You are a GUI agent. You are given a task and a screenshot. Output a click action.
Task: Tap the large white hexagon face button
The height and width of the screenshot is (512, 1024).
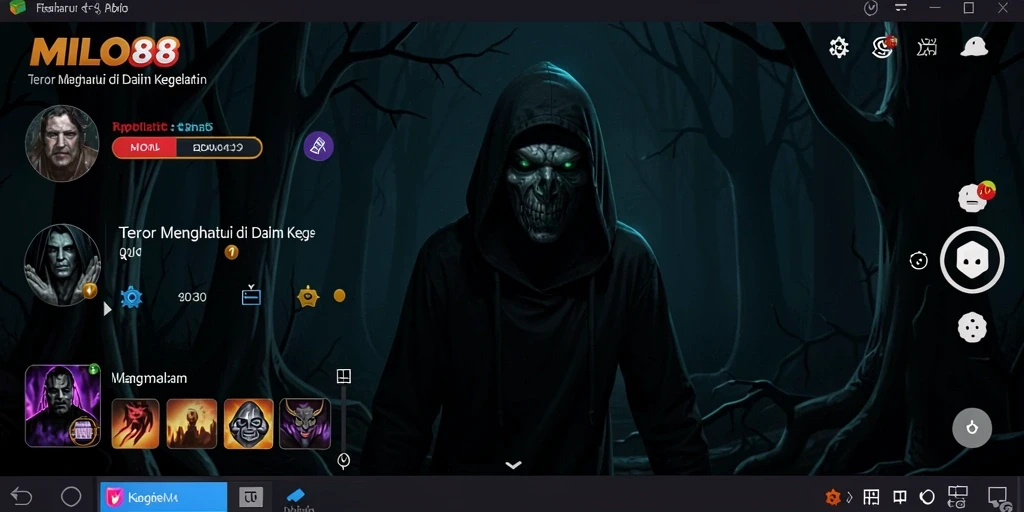pyautogui.click(x=972, y=260)
